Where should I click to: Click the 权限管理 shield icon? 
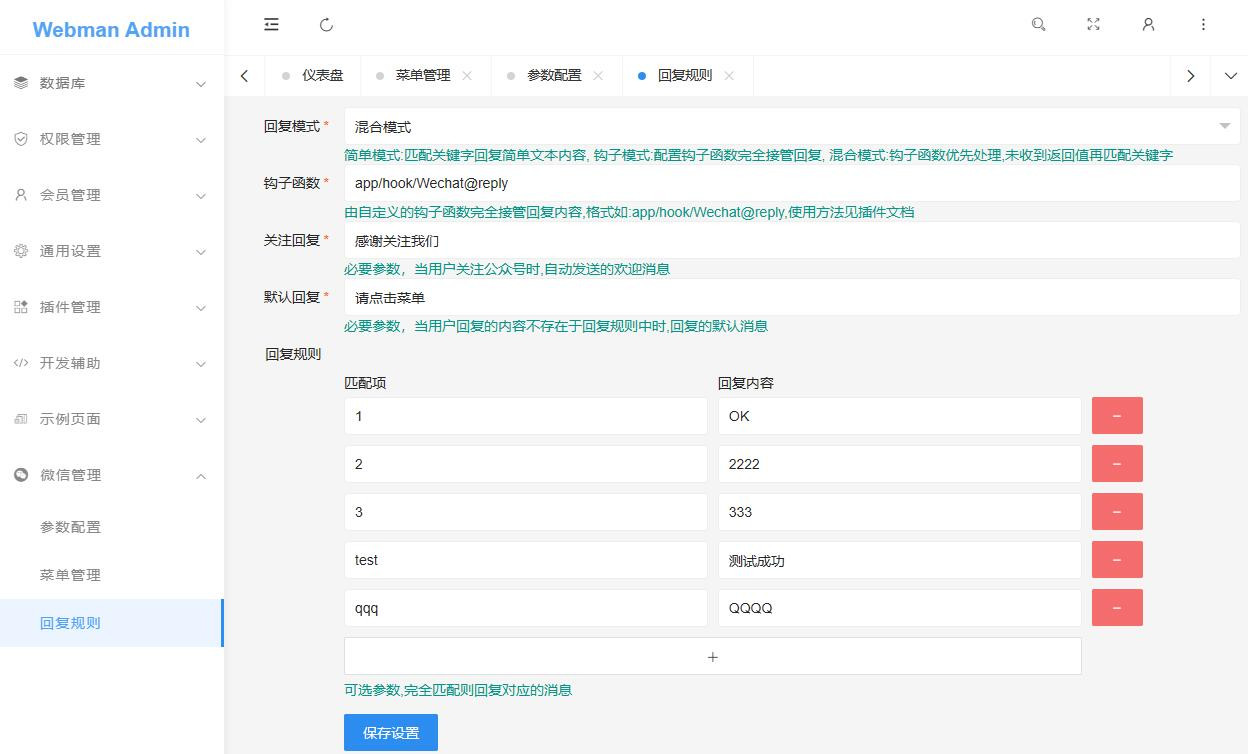tap(21, 139)
